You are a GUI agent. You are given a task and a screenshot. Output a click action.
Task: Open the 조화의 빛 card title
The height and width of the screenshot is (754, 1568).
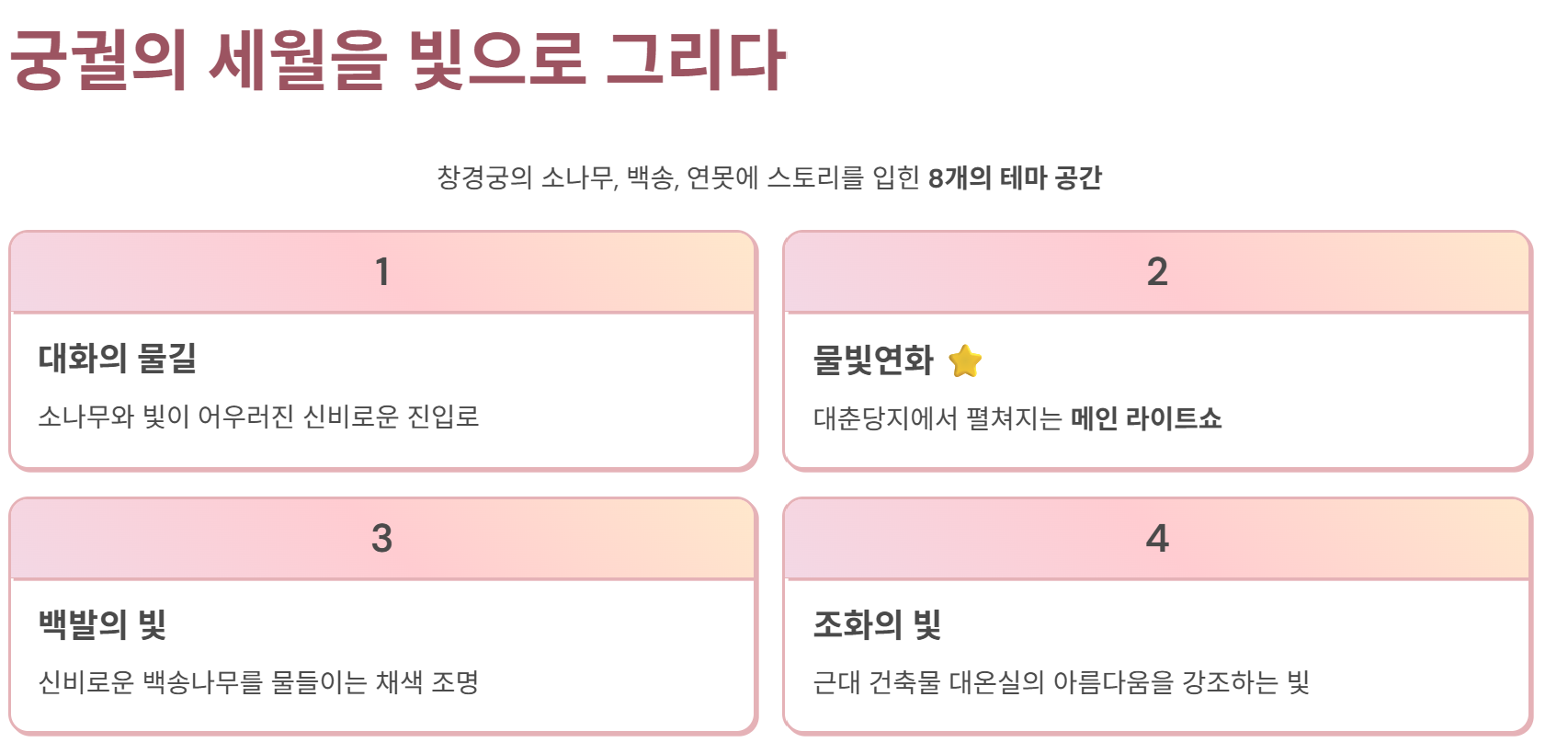coord(877,624)
